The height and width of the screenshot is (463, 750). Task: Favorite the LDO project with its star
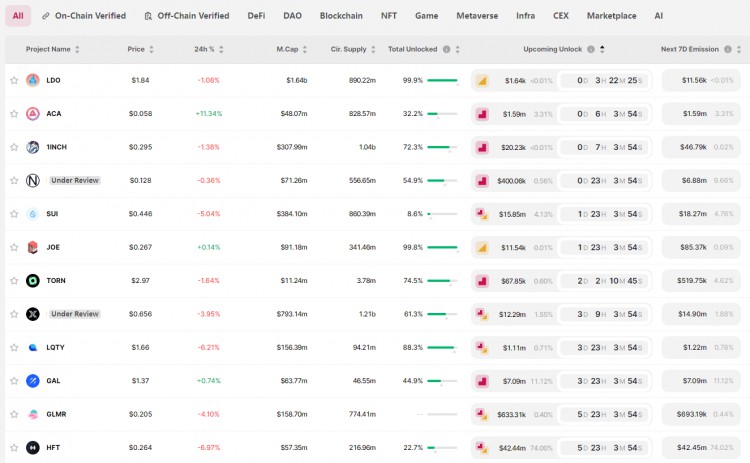[x=14, y=80]
